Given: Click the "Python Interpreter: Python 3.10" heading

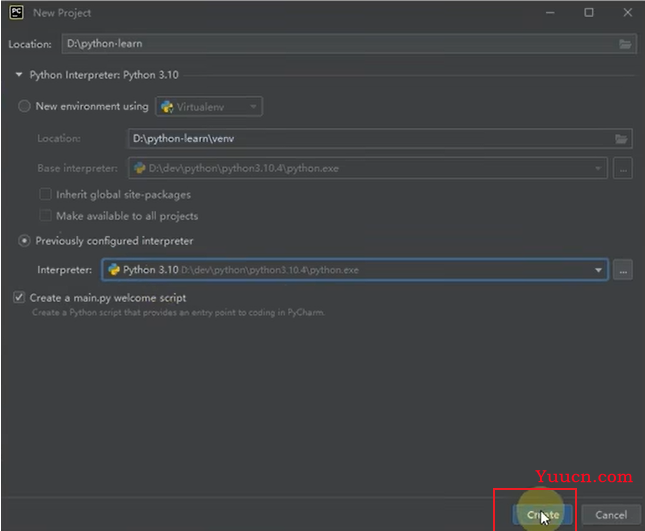Looking at the screenshot, I should 104,75.
